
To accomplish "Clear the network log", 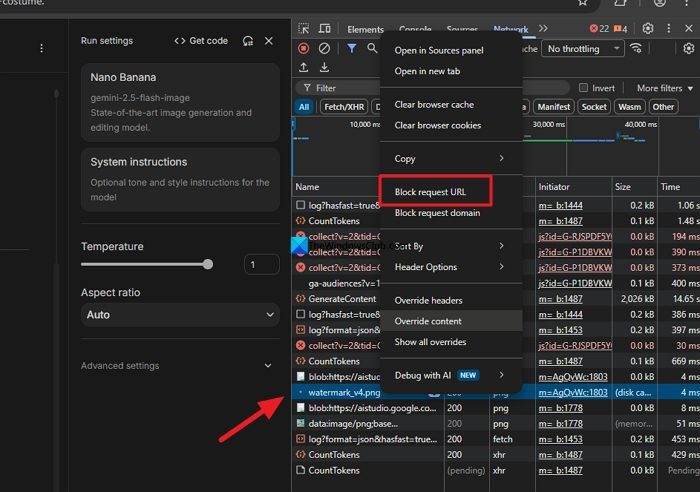I will [x=324, y=48].
